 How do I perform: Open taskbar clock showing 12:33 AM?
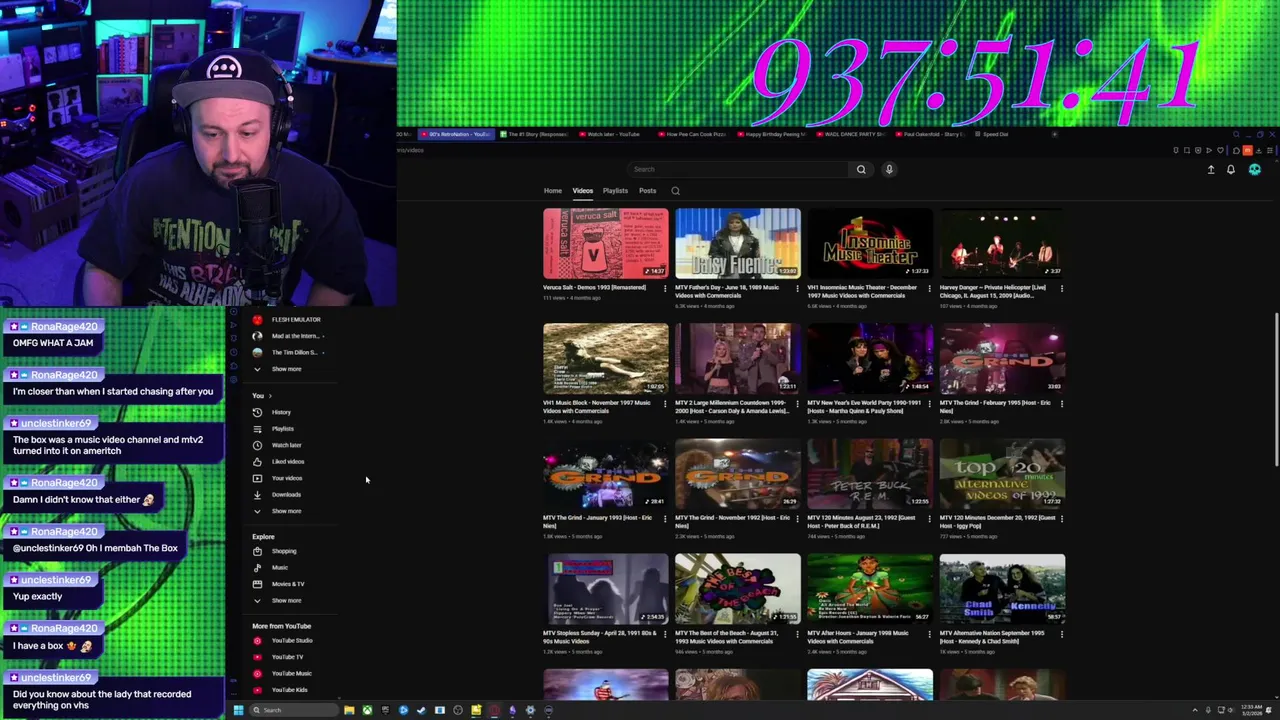pyautogui.click(x=1252, y=710)
